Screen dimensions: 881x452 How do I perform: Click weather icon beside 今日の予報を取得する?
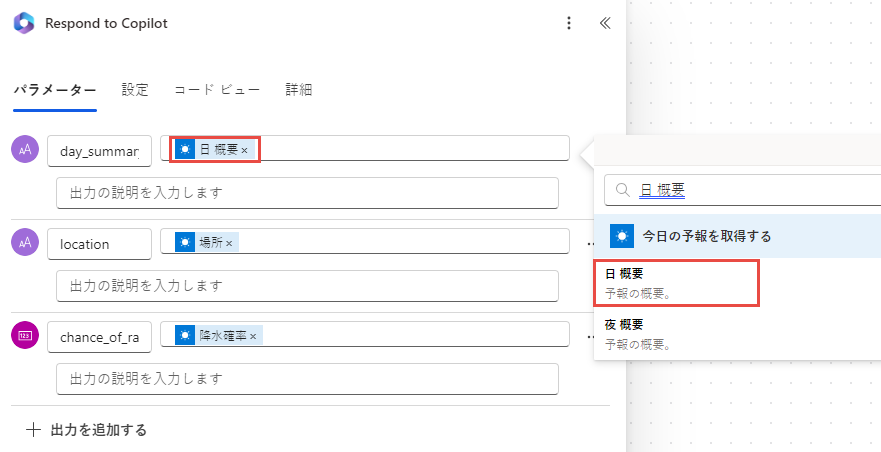tap(622, 236)
